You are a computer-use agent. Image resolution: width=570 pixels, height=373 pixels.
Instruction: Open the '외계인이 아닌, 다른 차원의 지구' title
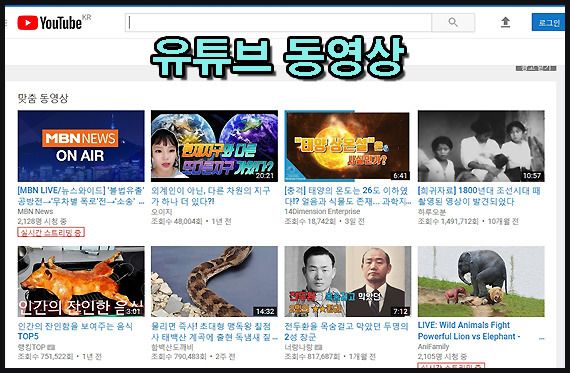click(211, 196)
